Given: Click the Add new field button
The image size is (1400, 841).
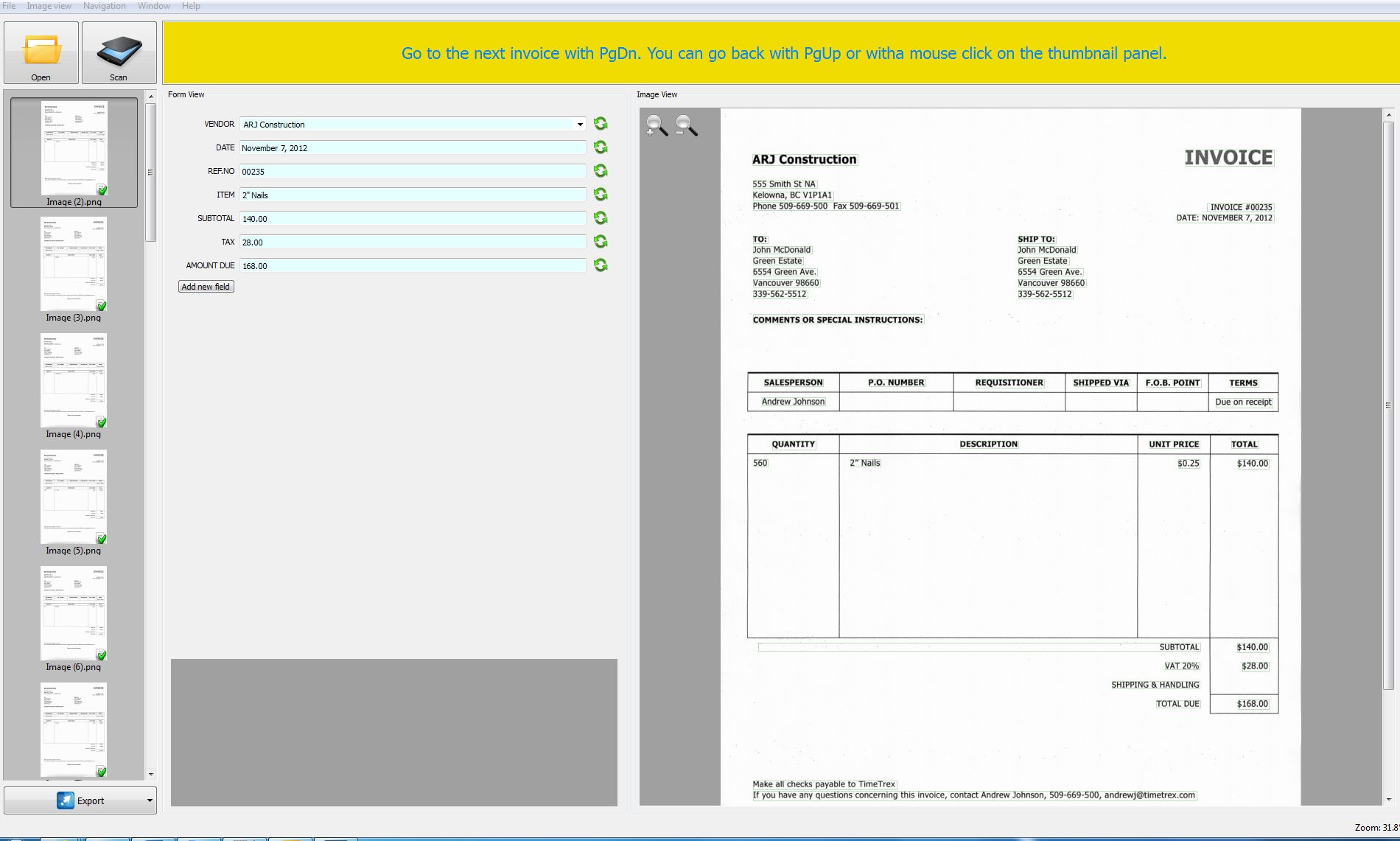Looking at the screenshot, I should tap(206, 287).
